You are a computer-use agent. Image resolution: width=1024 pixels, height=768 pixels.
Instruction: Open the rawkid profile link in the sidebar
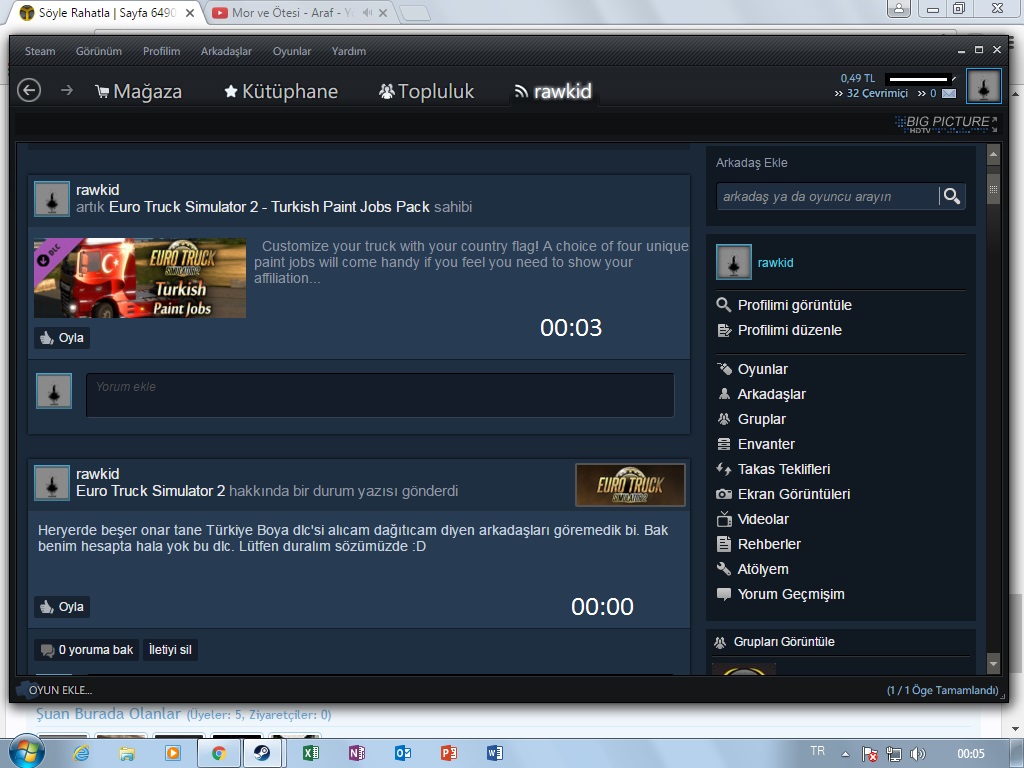click(775, 263)
